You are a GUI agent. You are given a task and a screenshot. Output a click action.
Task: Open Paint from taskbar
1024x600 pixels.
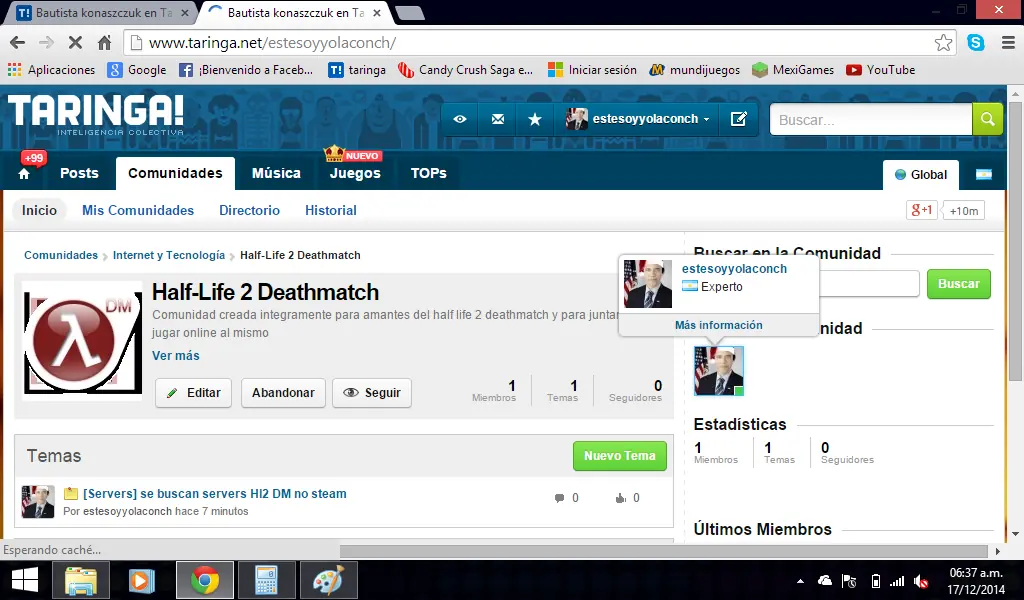(328, 580)
